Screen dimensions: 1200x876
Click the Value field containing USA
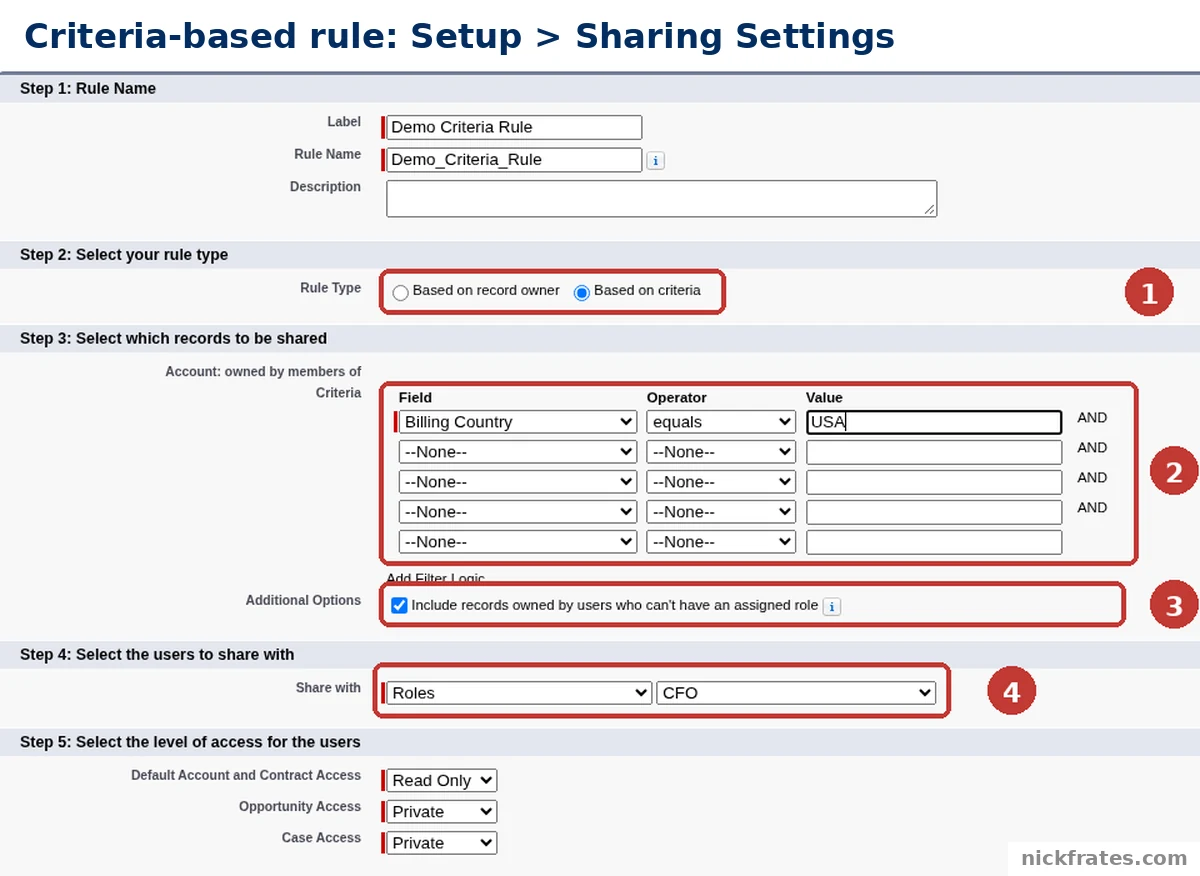[934, 422]
